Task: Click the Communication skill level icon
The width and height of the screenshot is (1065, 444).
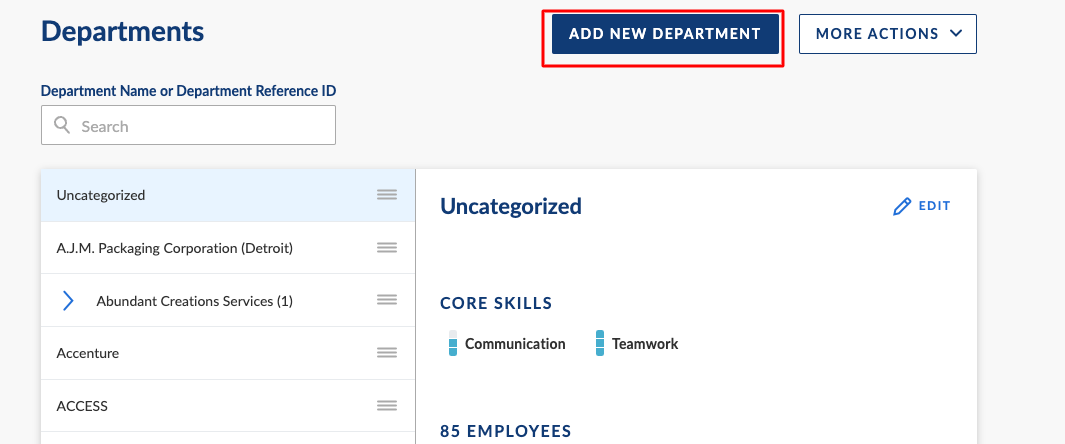Action: (x=453, y=344)
